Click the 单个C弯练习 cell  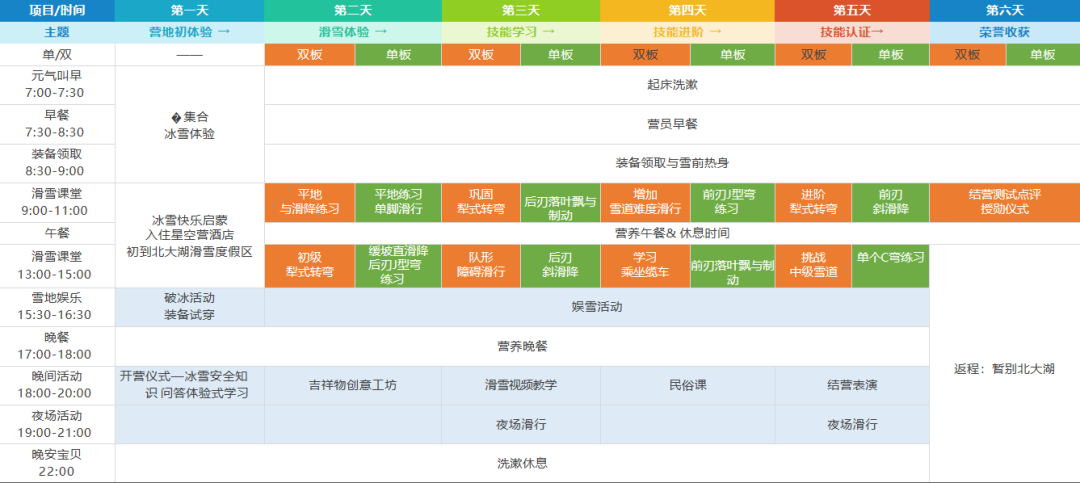890,258
